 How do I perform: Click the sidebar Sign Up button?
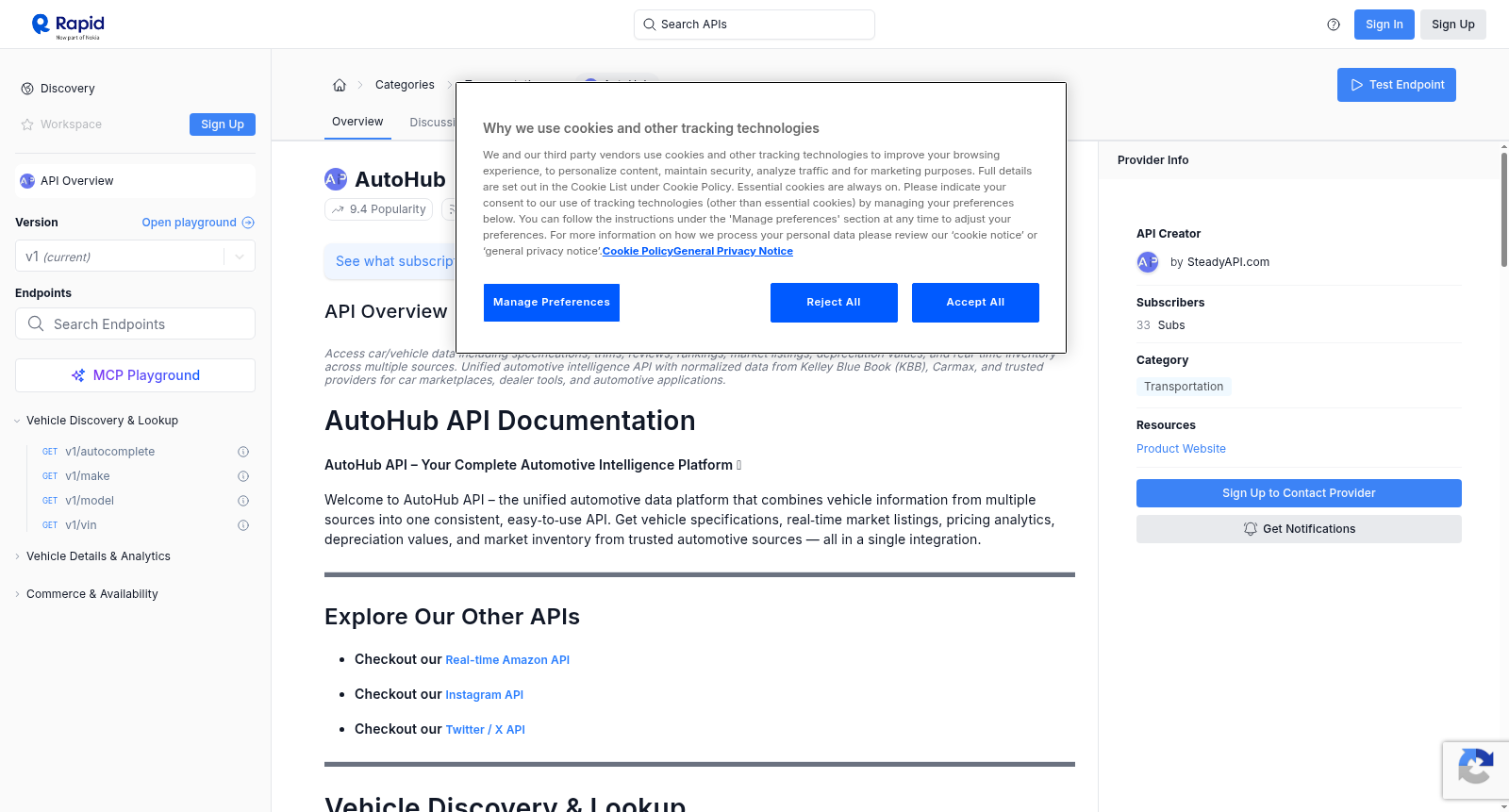pyautogui.click(x=223, y=124)
